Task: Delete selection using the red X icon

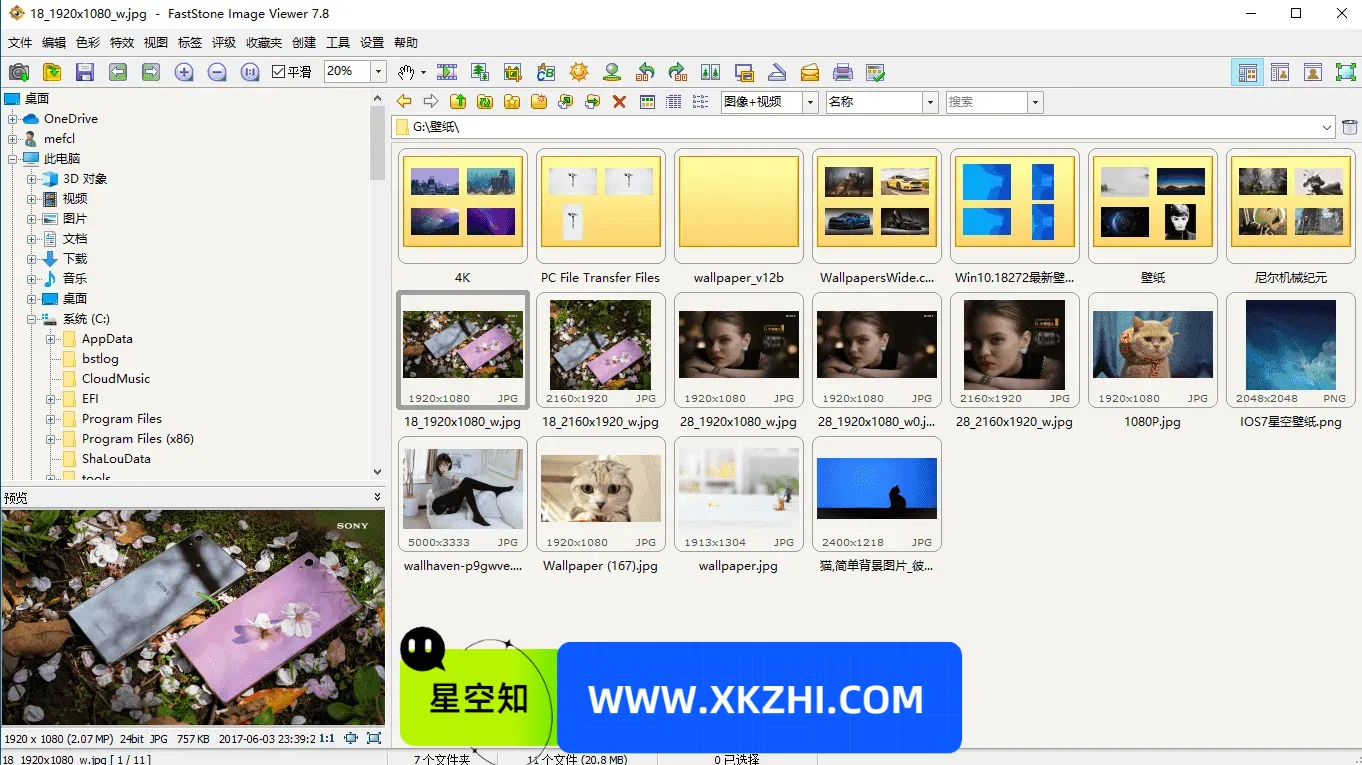Action: pyautogui.click(x=619, y=101)
